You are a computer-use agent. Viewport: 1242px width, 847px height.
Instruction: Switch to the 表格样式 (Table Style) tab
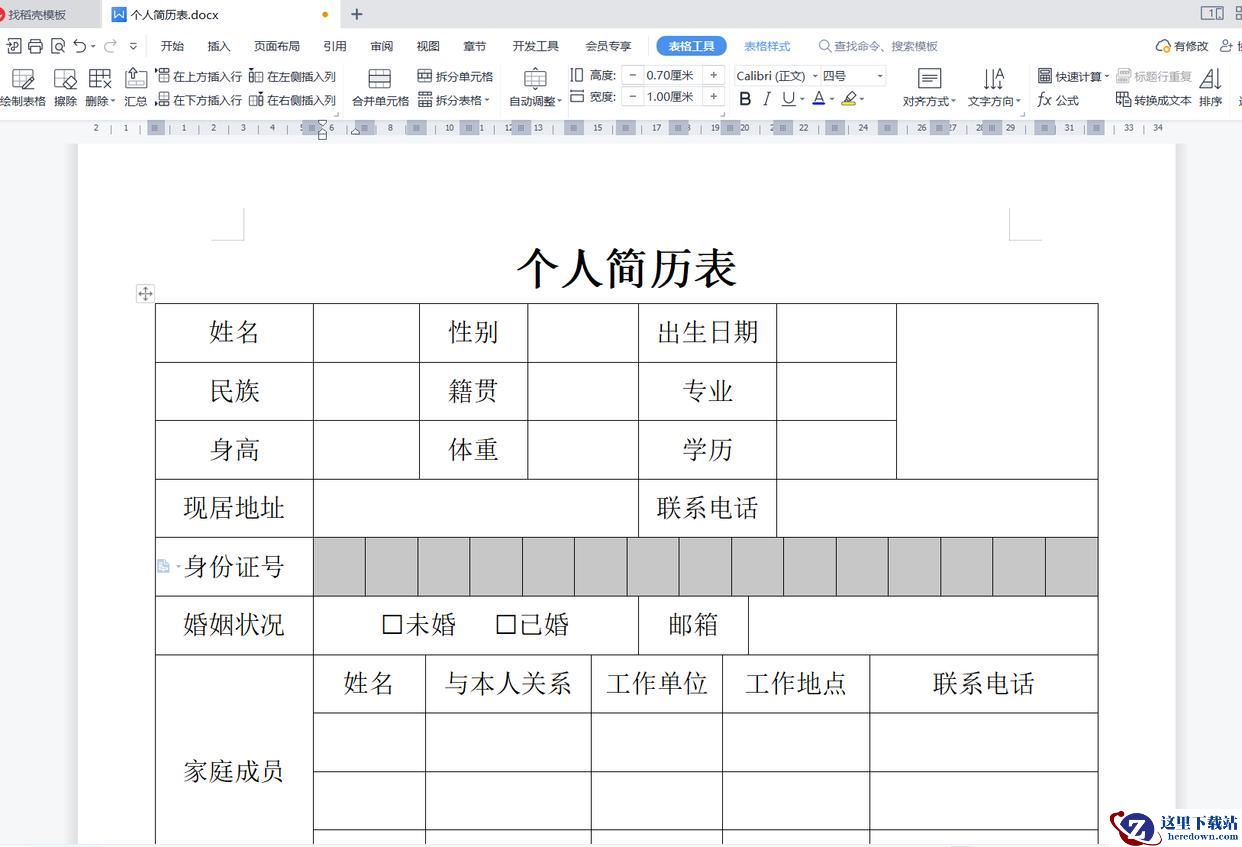coord(767,46)
